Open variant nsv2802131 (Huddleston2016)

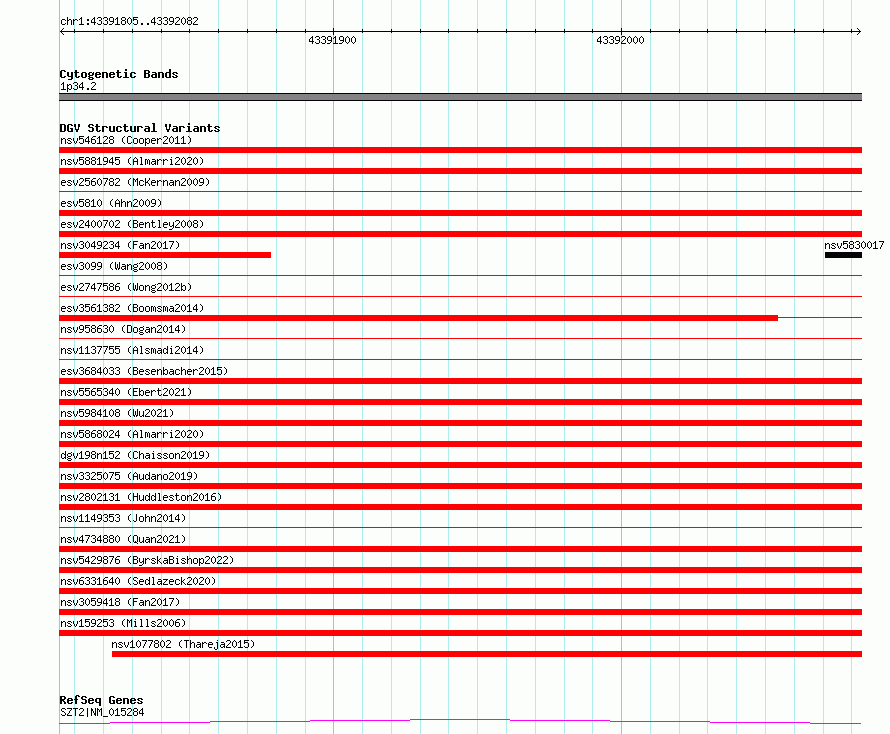(141, 497)
